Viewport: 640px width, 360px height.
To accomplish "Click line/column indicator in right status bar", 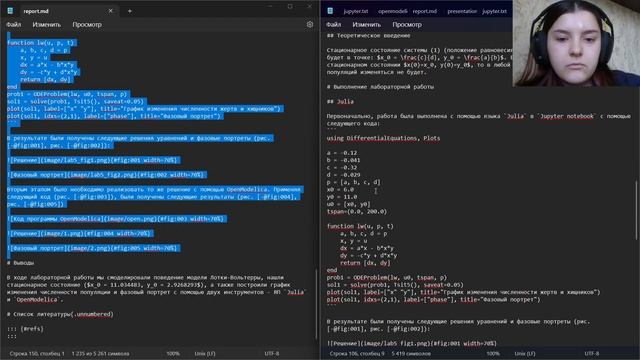I will [357, 353].
